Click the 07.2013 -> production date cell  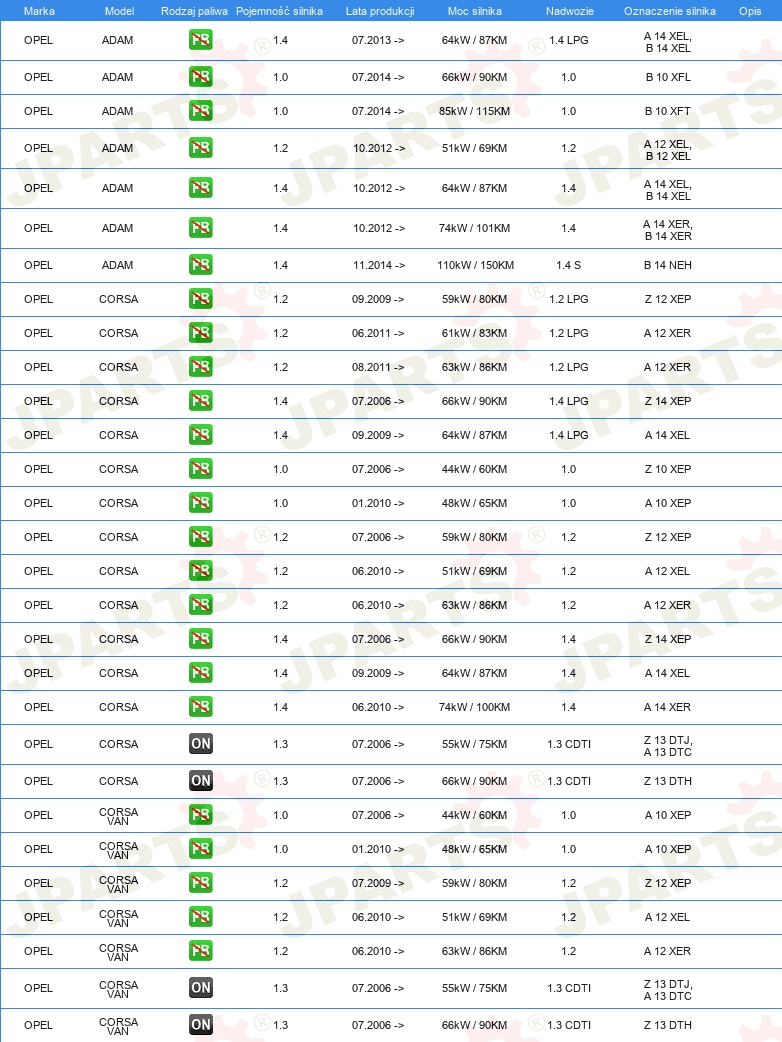(378, 41)
